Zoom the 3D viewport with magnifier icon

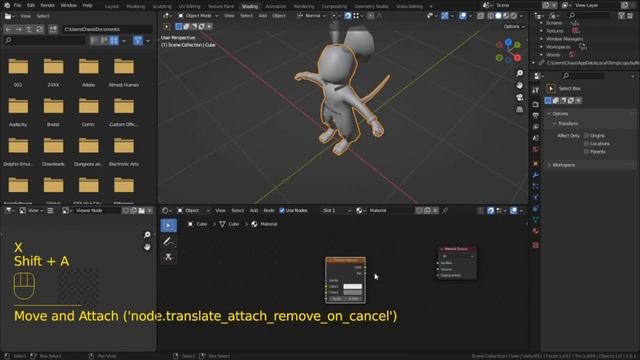click(x=519, y=73)
